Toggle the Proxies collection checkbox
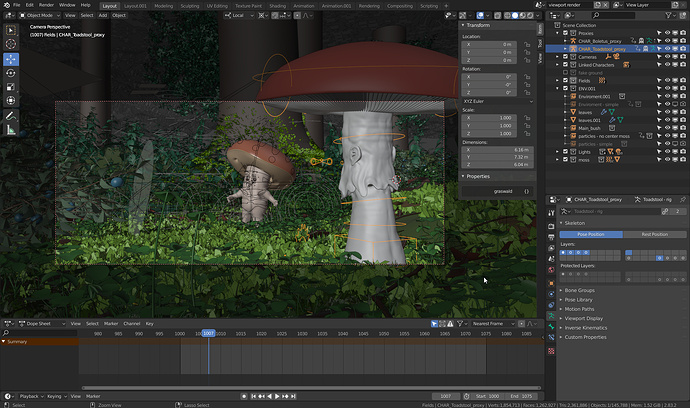 (565, 33)
